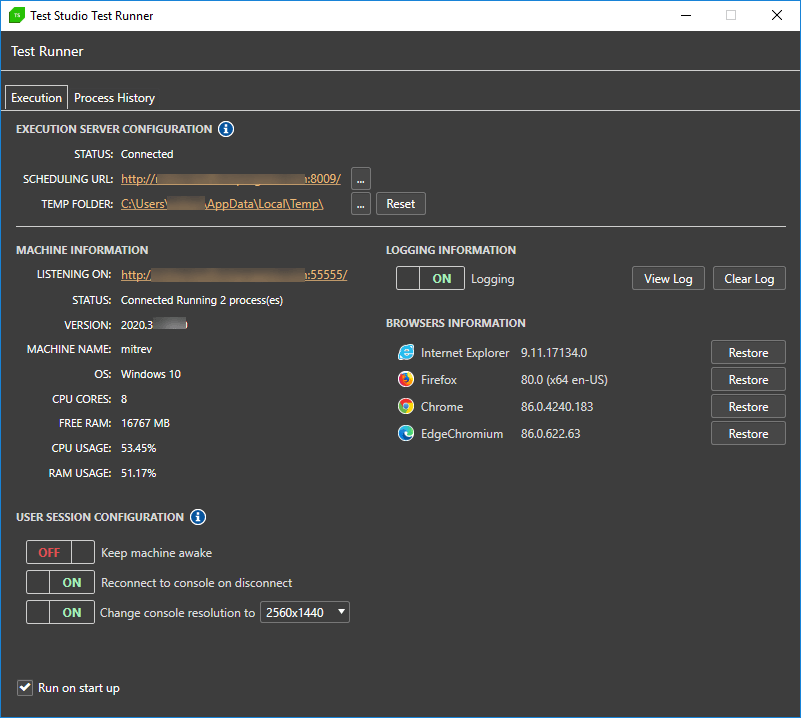The width and height of the screenshot is (801, 718).
Task: Open User Session Configuration info icon
Action: pyautogui.click(x=198, y=517)
